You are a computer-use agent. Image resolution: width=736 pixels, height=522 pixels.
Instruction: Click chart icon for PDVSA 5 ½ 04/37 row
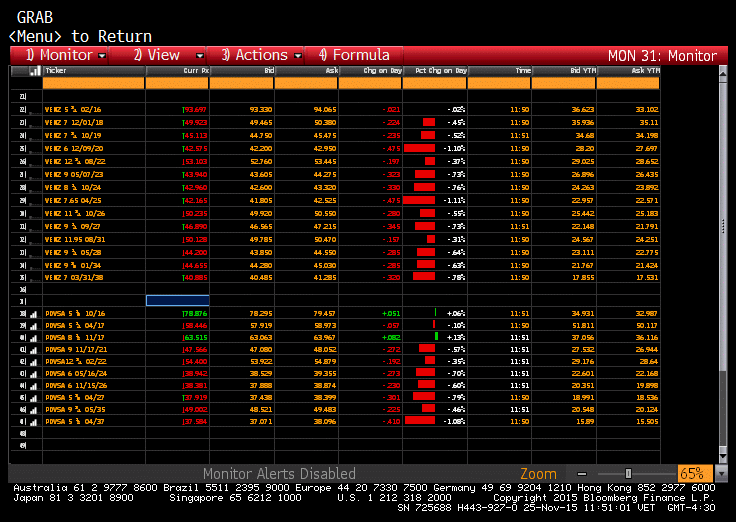point(33,422)
